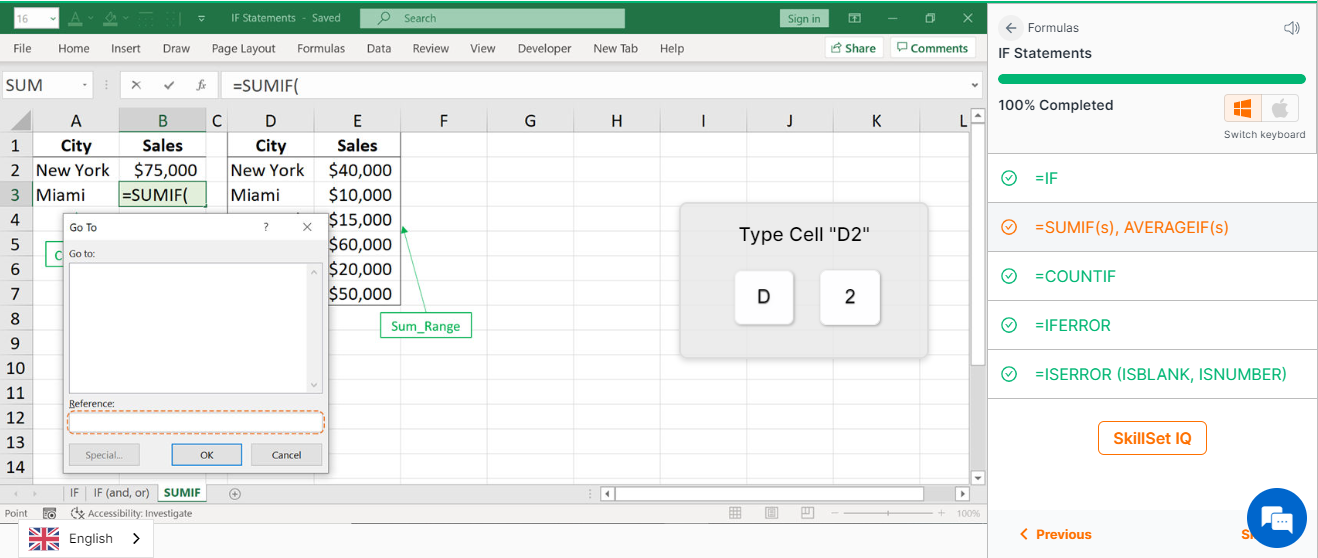Open the =IF lesson
The width and height of the screenshot is (1318, 558).
[x=1152, y=178]
